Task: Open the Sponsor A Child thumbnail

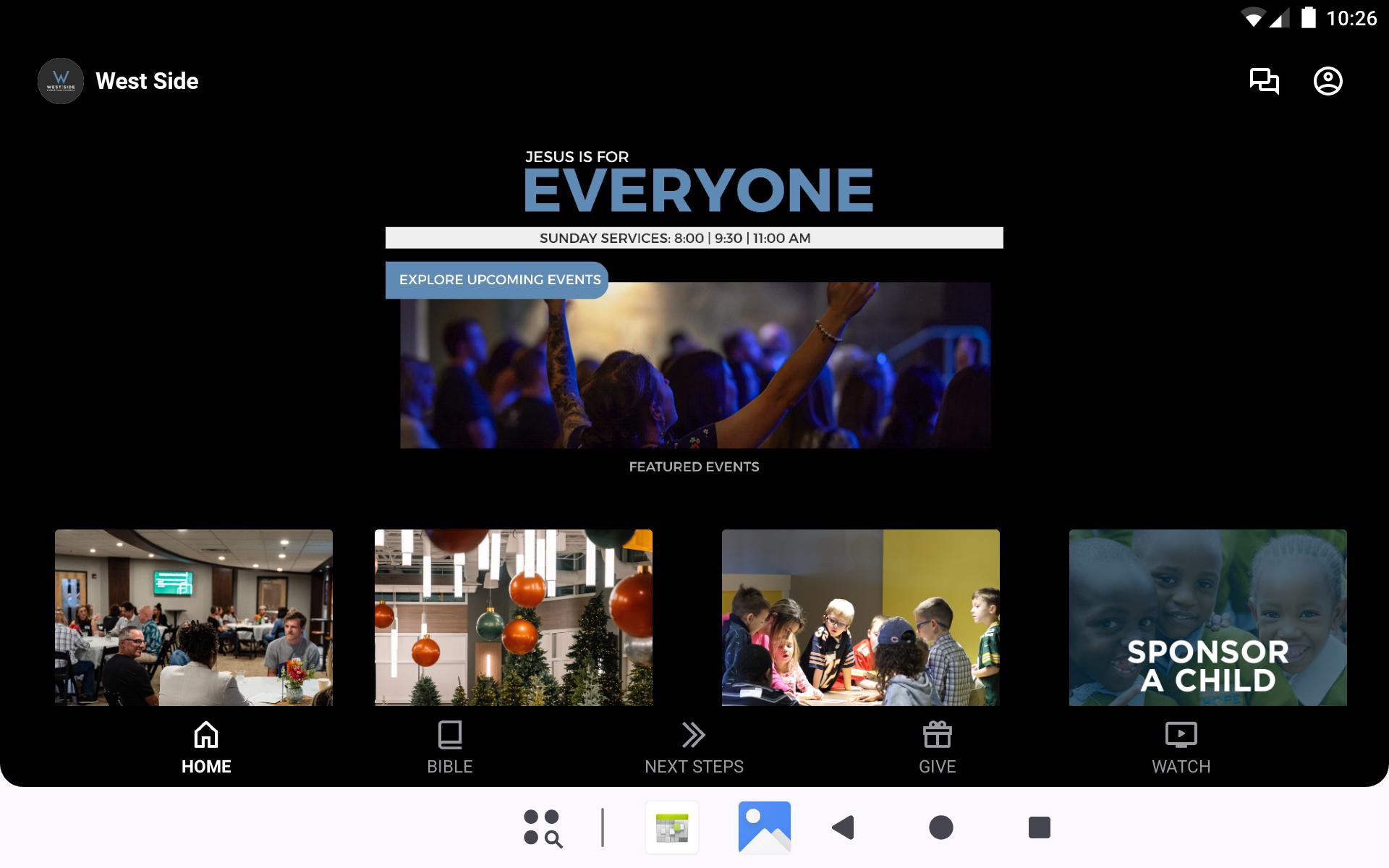Action: (1207, 617)
